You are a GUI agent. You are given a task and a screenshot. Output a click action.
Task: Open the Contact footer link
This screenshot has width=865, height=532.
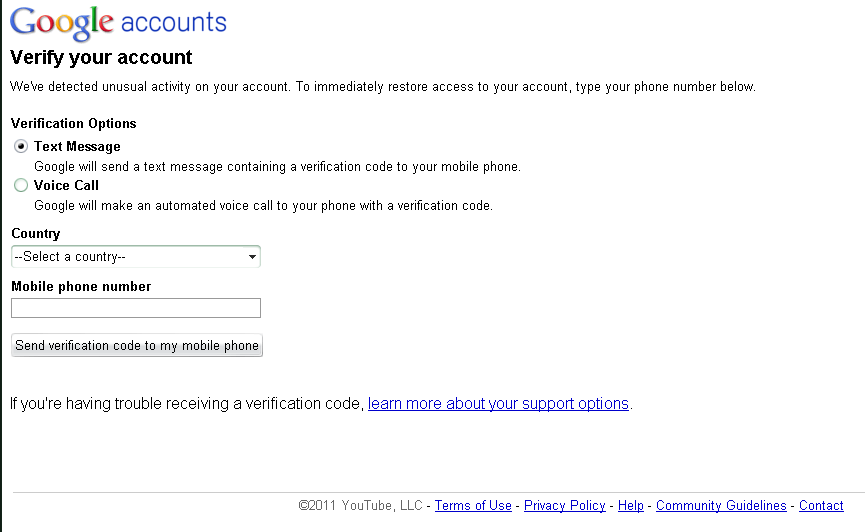point(821,506)
